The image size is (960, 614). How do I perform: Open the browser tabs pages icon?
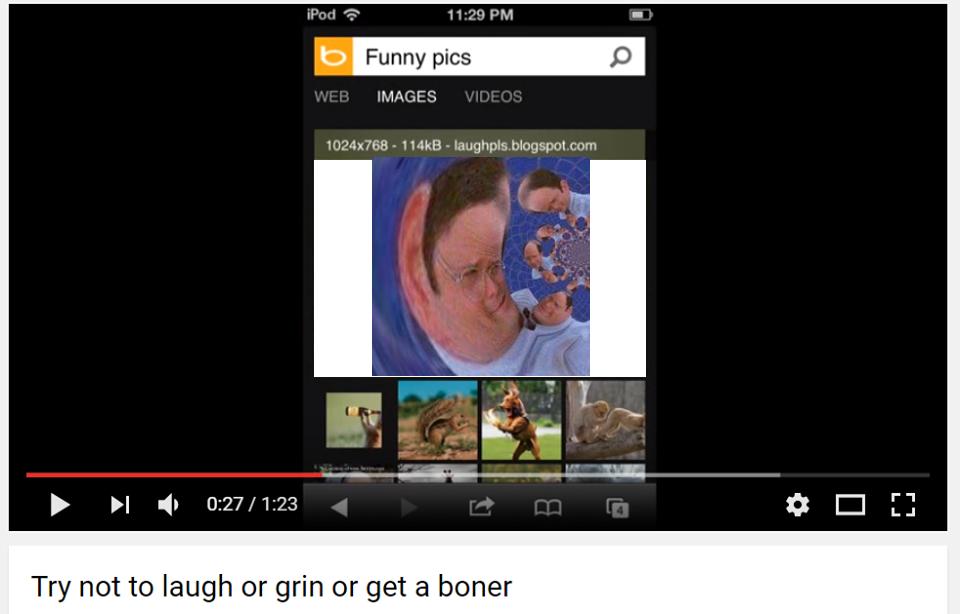[617, 507]
